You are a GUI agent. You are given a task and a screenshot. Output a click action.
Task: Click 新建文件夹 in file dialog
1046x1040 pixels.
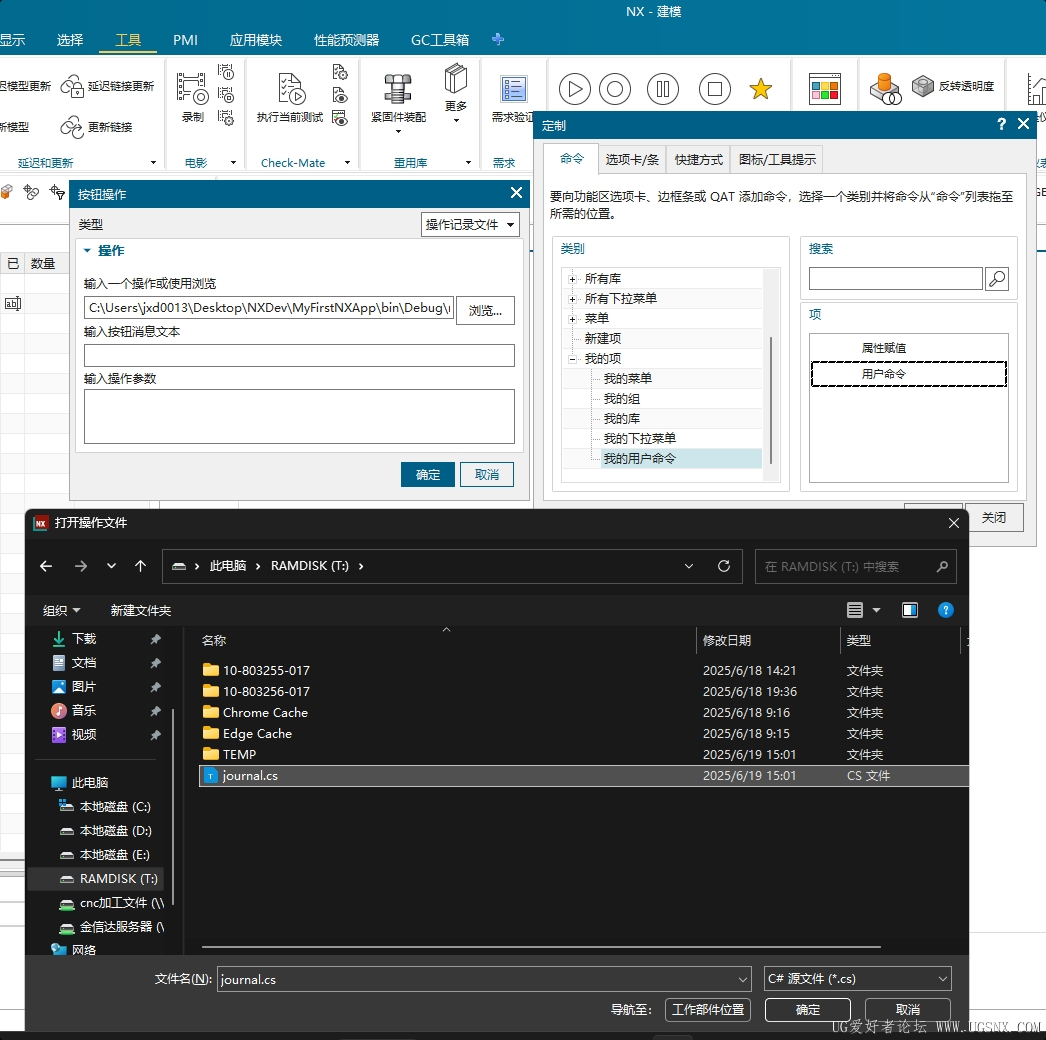141,610
